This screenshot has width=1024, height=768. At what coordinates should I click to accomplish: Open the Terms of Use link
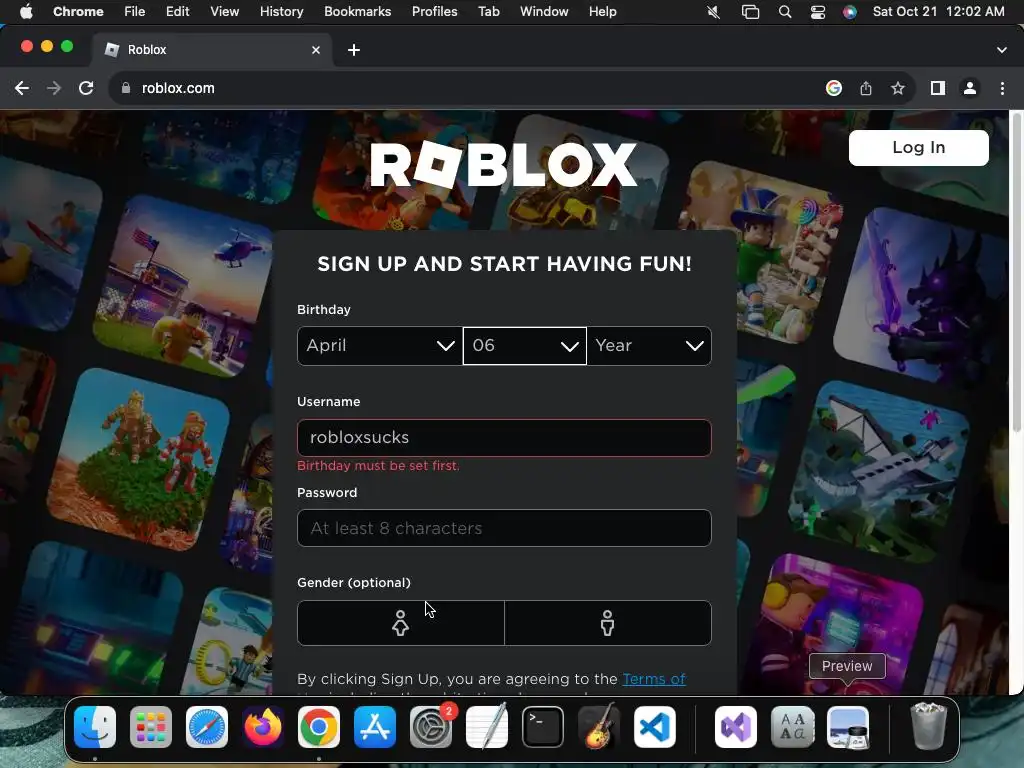[654, 679]
